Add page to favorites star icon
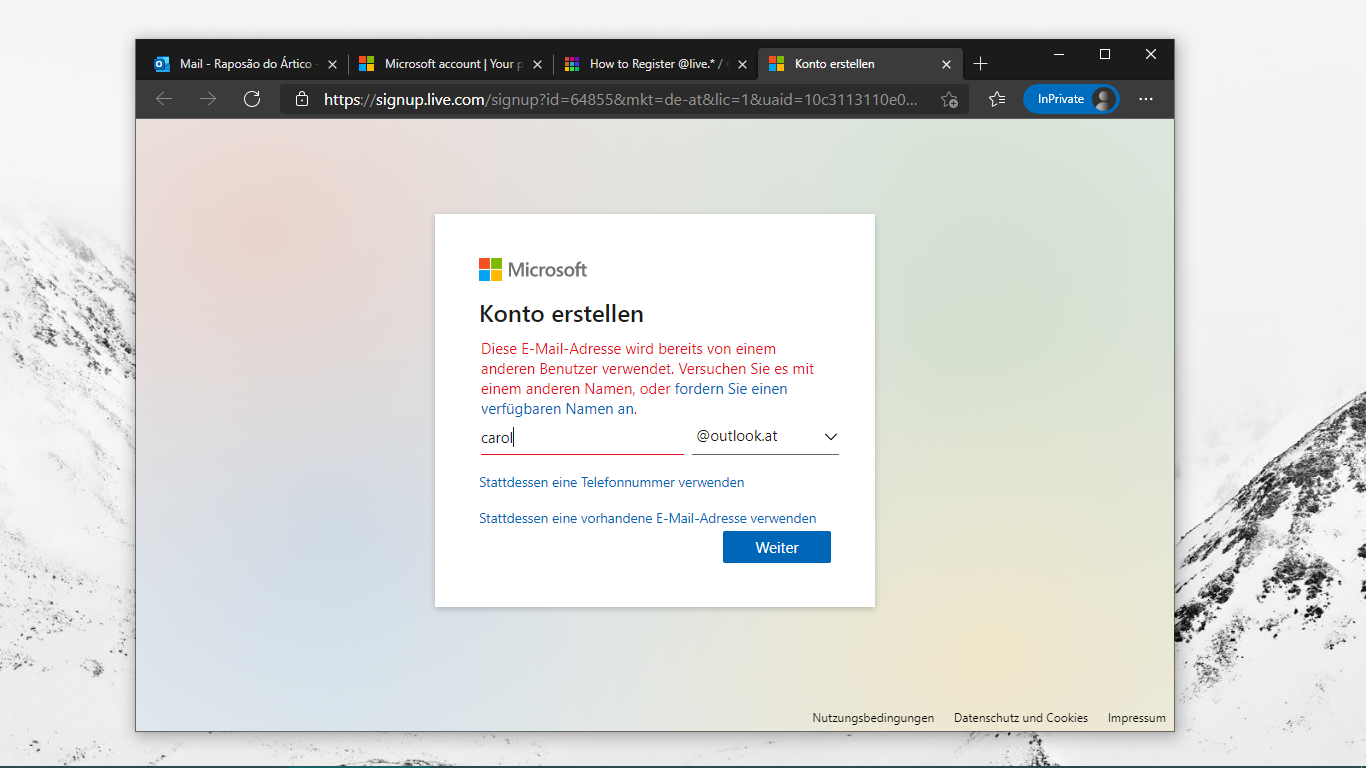 pyautogui.click(x=949, y=99)
